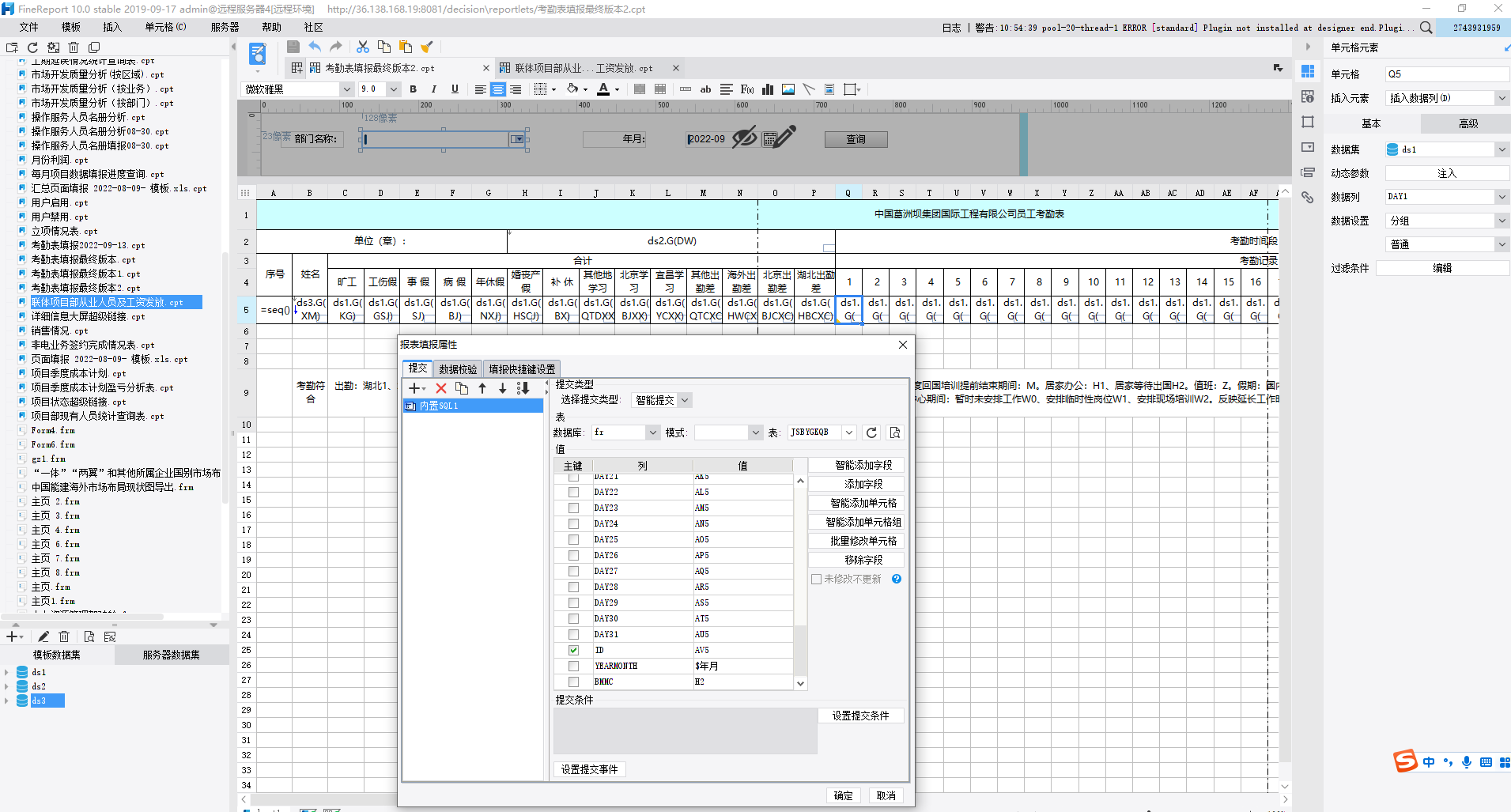Switch to the 填报快捷键设置 tab
This screenshot has height=812, width=1511.
[x=522, y=369]
